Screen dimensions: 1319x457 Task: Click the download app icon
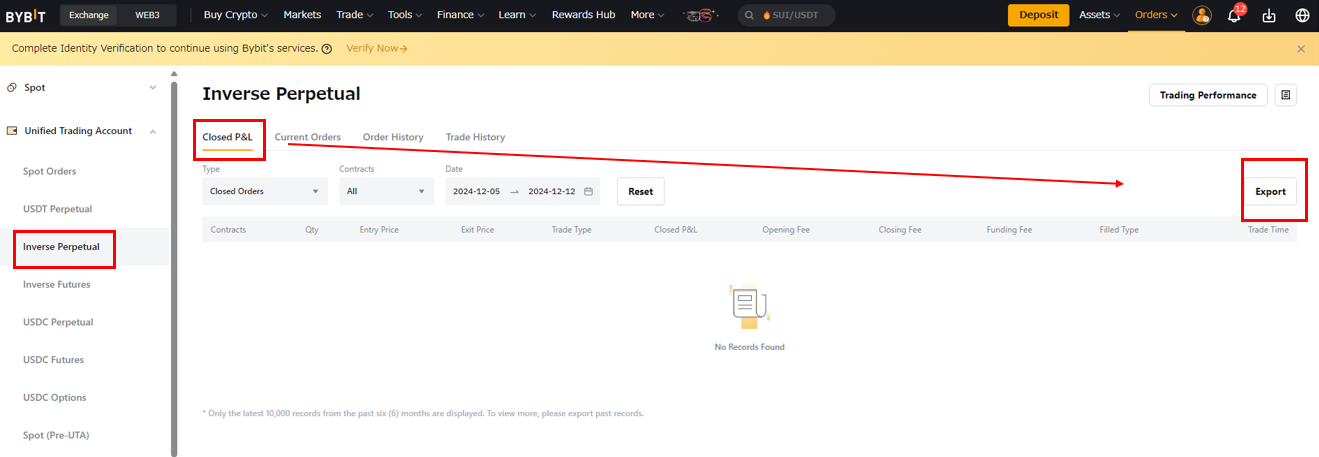pyautogui.click(x=1269, y=15)
